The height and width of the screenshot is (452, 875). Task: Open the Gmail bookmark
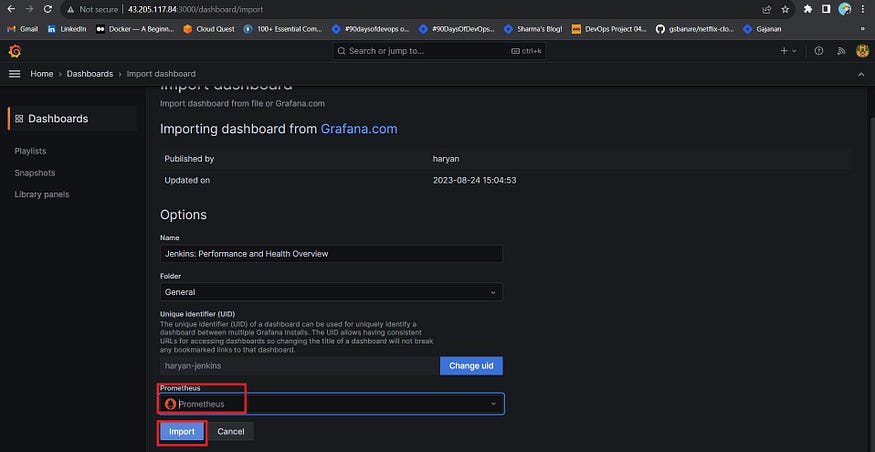pos(23,29)
